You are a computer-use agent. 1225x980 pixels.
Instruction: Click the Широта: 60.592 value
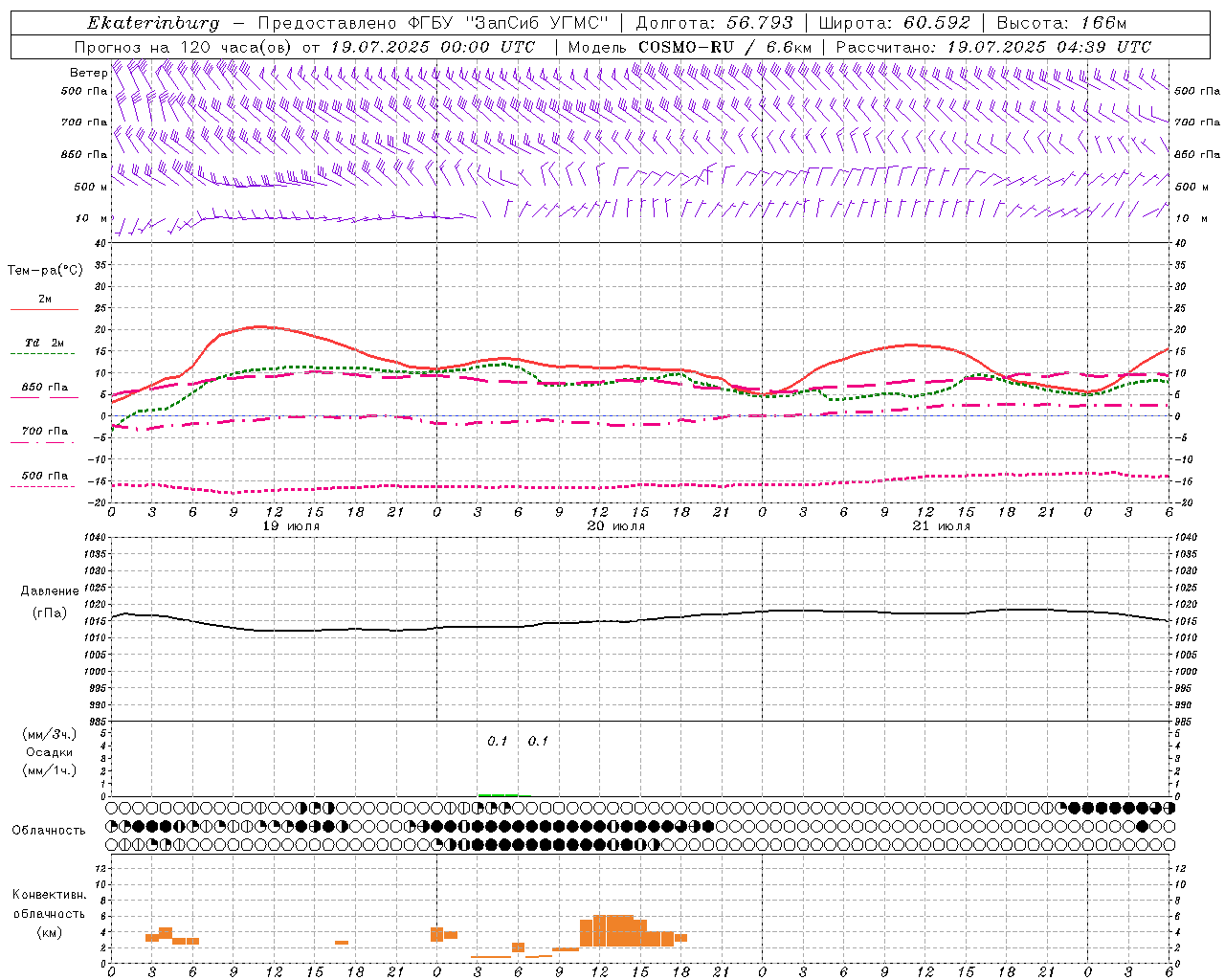click(x=895, y=23)
